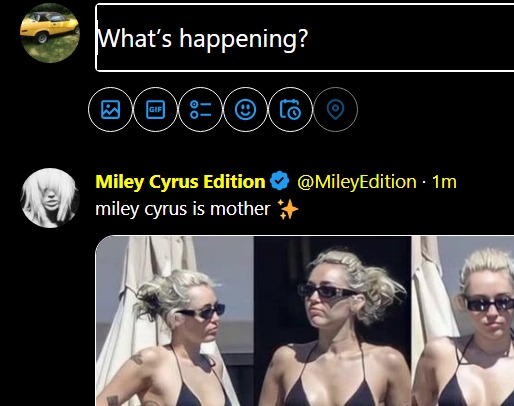Open the GIF picker icon
Screen dimensions: 514x406
[156, 109]
